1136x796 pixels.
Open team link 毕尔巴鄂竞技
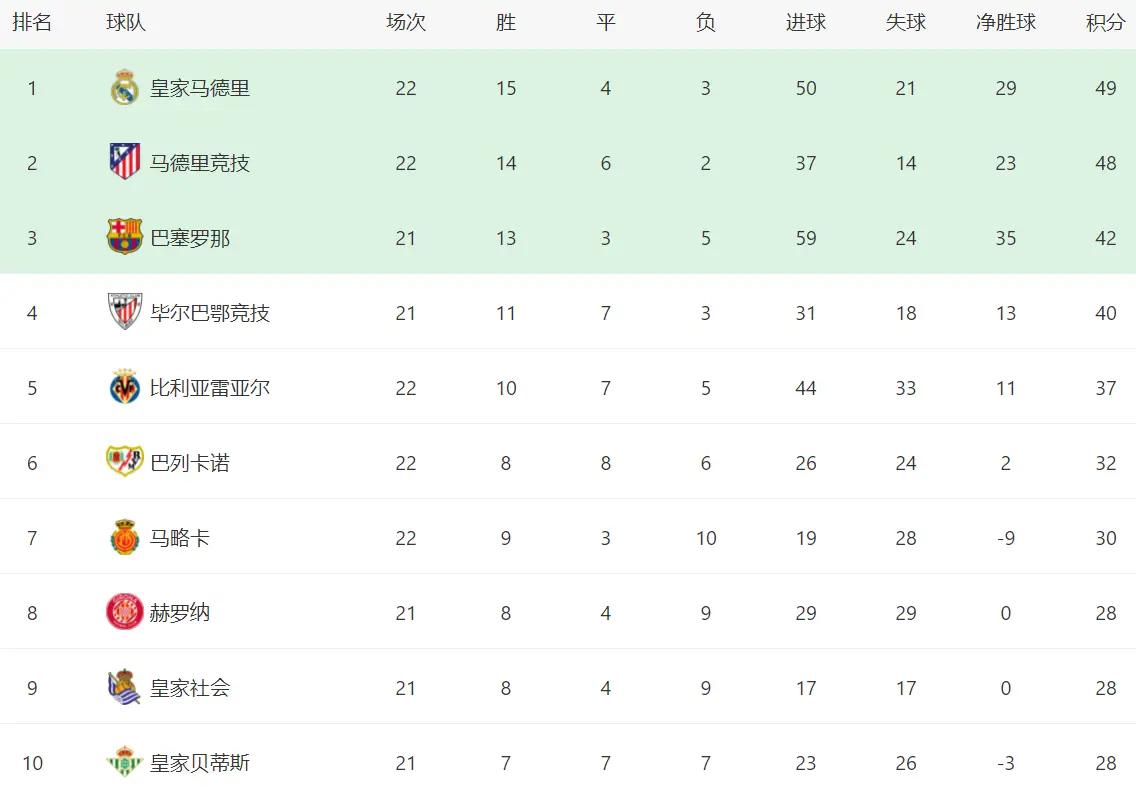[x=210, y=313]
